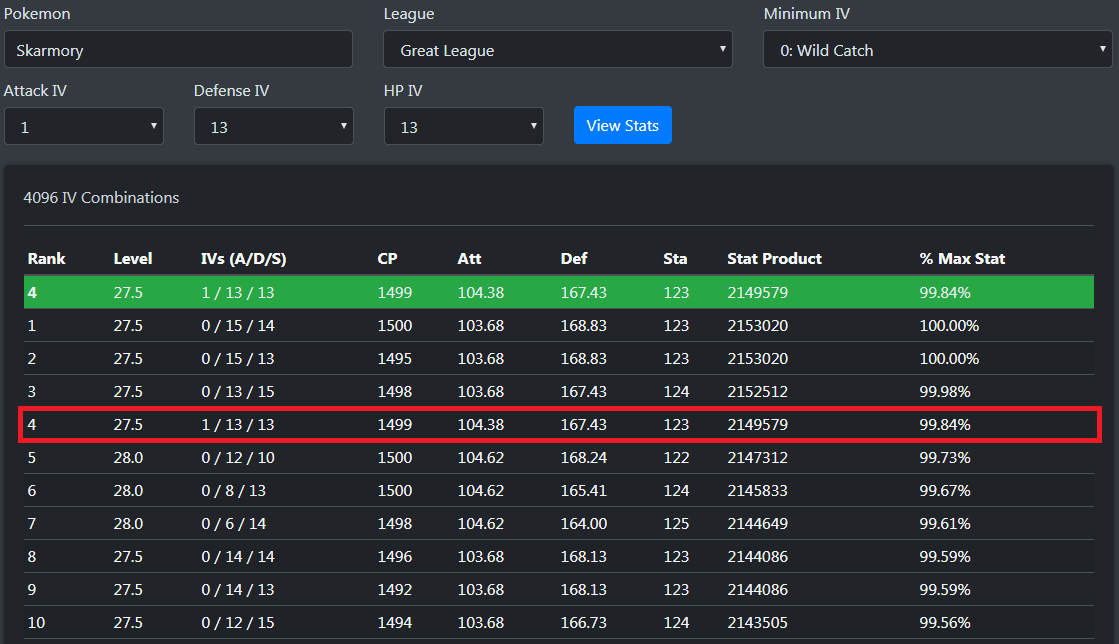1119x644 pixels.
Task: Open the Attack IV selector
Action: click(x=84, y=127)
